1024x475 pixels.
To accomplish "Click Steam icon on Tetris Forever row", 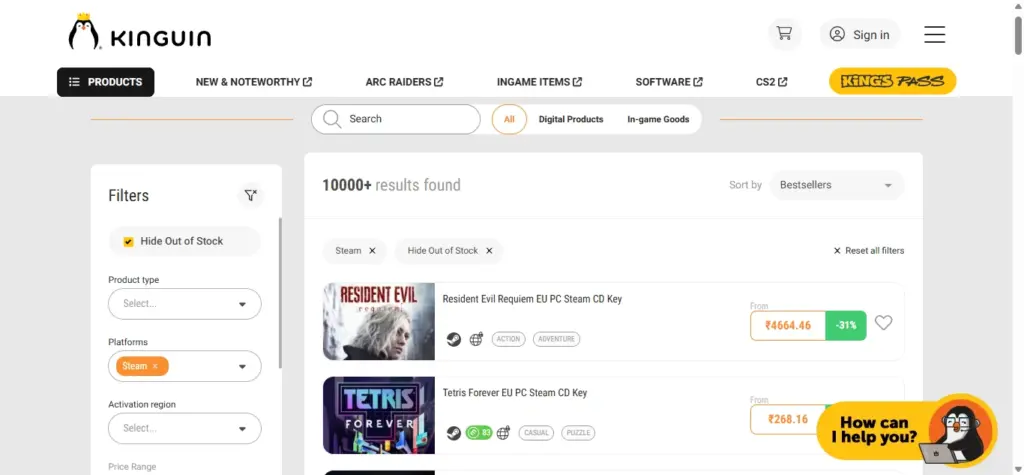I will [453, 433].
